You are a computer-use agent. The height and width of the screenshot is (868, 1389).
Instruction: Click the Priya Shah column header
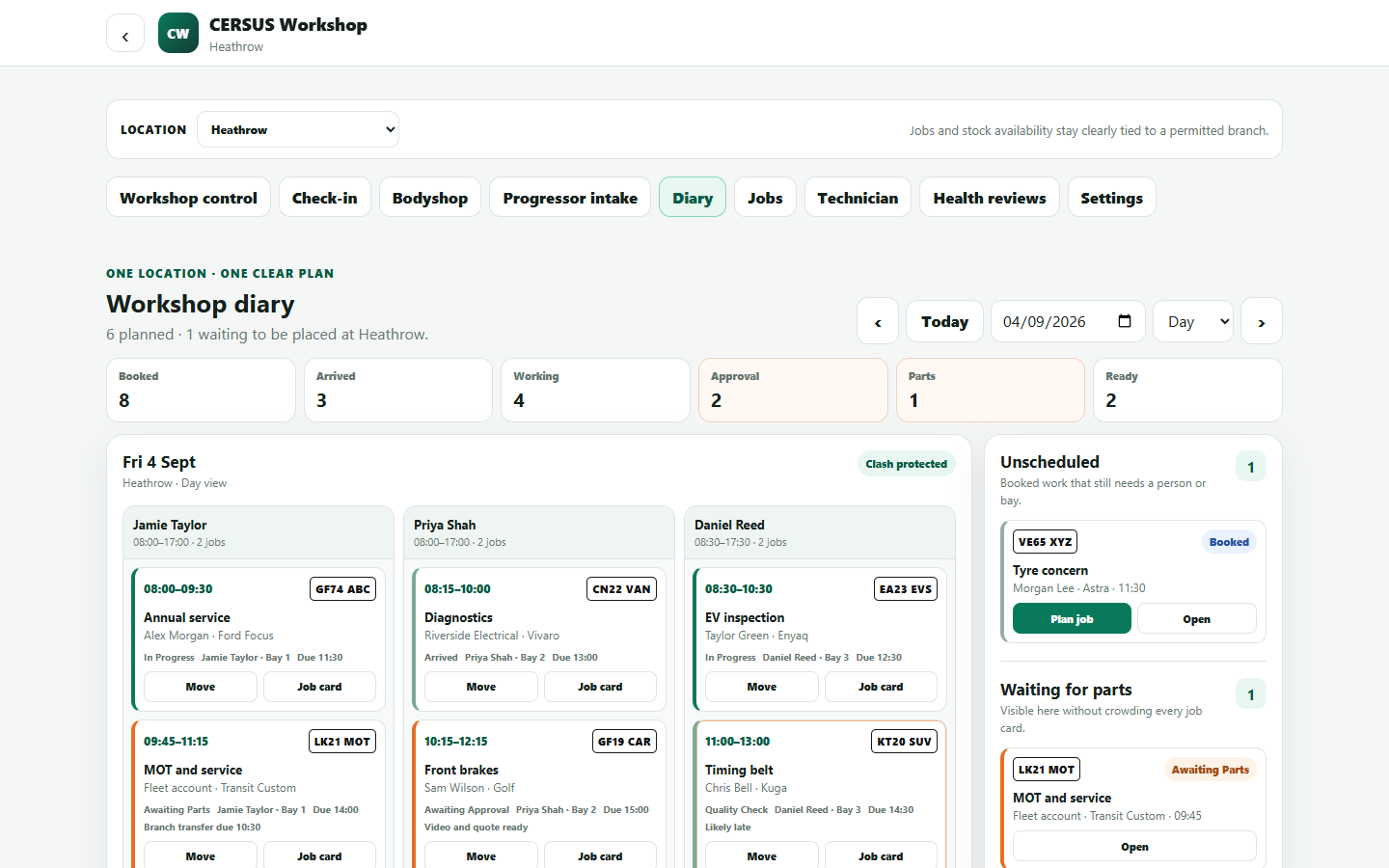[x=539, y=533]
